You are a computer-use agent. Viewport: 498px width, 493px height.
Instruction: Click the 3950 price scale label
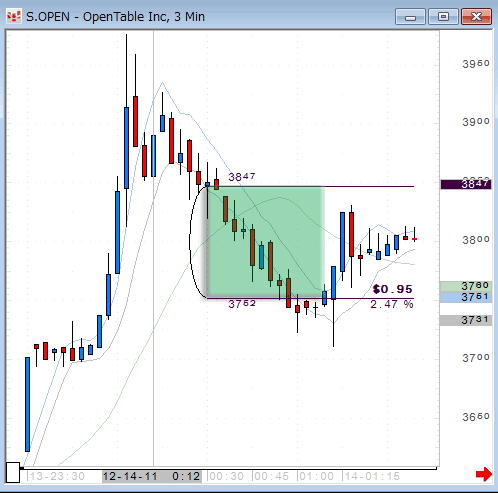(476, 64)
